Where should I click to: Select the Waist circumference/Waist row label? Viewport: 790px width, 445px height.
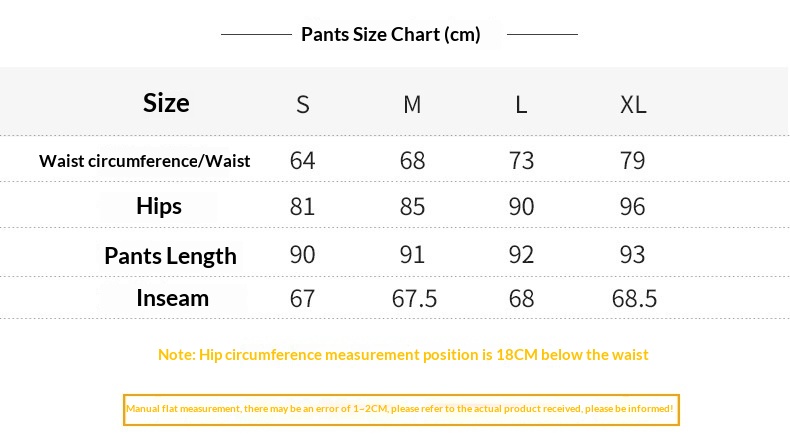point(145,161)
